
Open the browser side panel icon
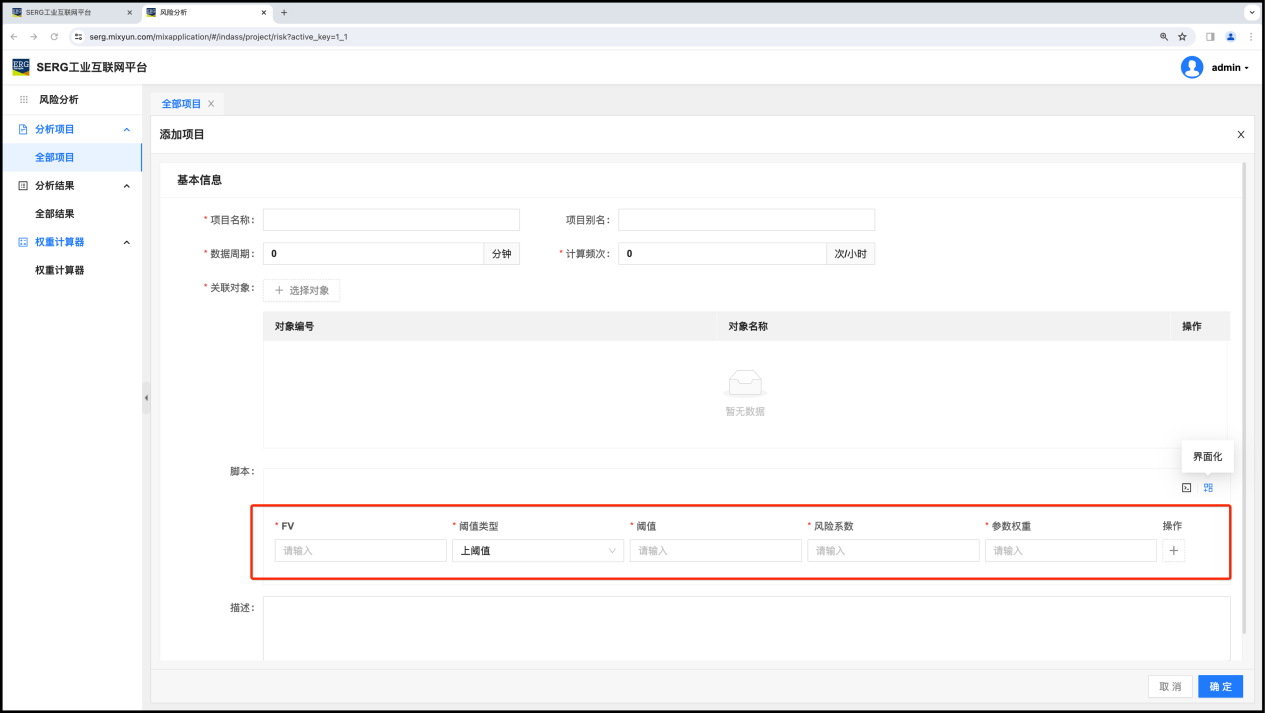(1210, 36)
